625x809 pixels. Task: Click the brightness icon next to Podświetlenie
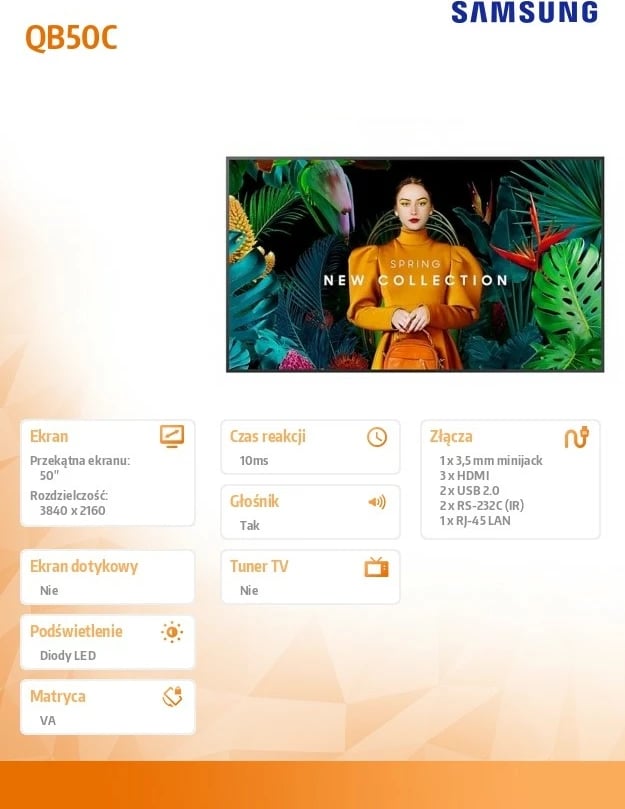click(x=172, y=632)
